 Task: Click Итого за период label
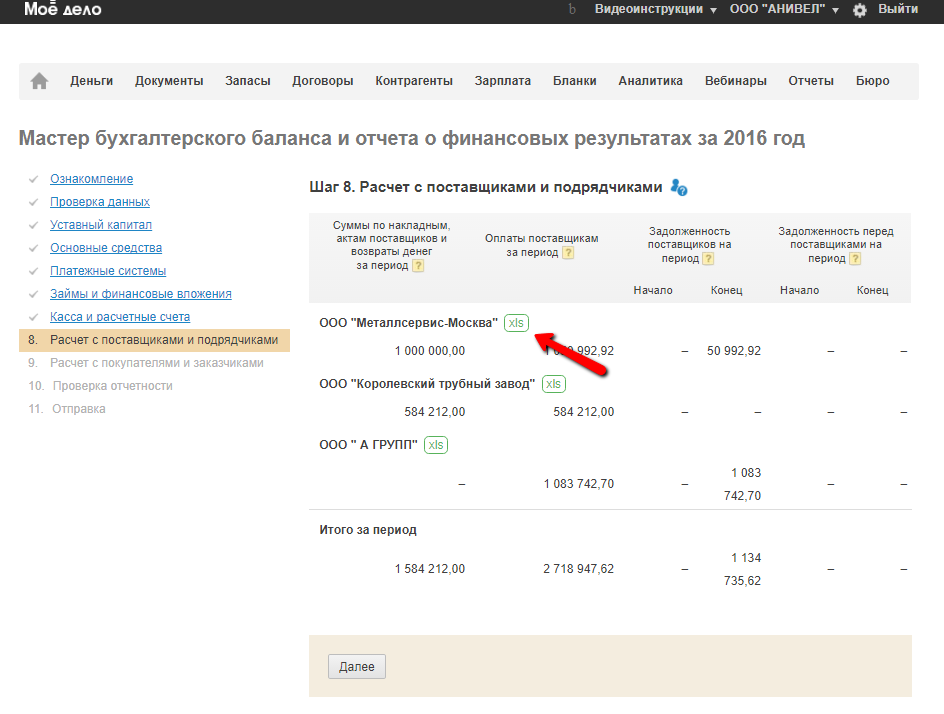tap(368, 530)
